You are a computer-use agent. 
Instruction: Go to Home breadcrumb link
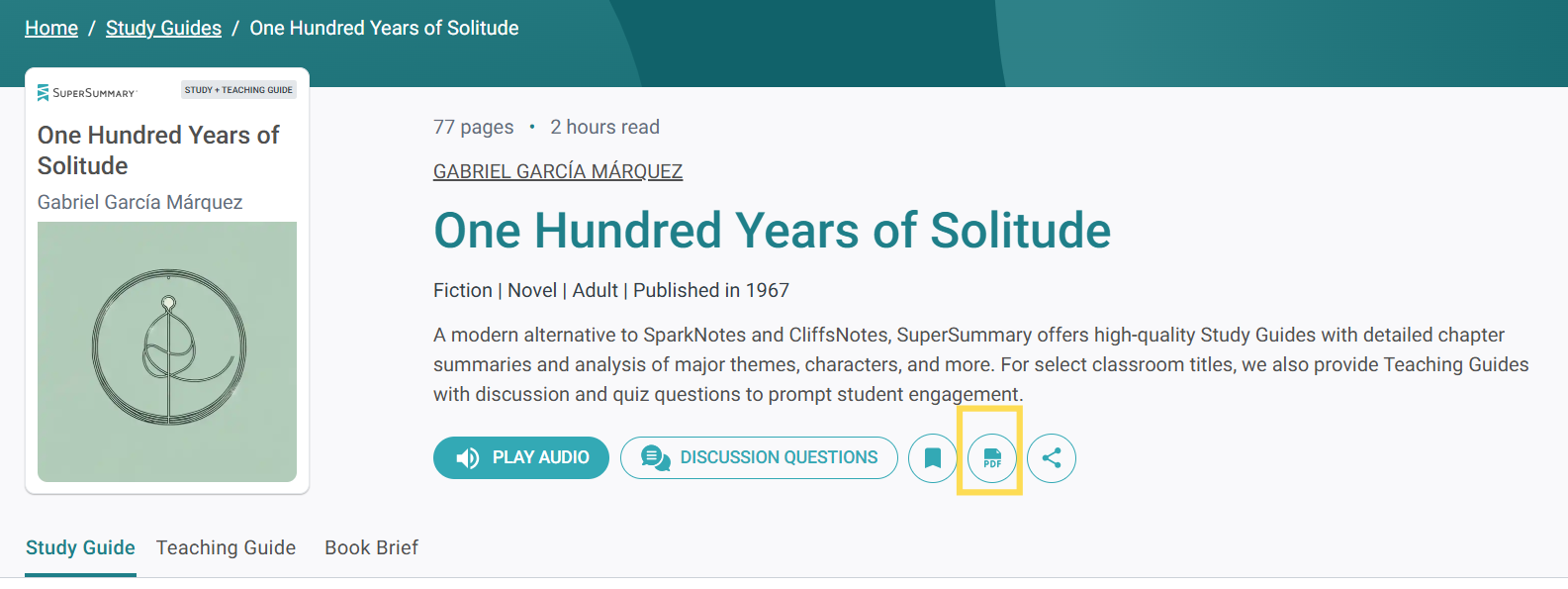(x=51, y=28)
